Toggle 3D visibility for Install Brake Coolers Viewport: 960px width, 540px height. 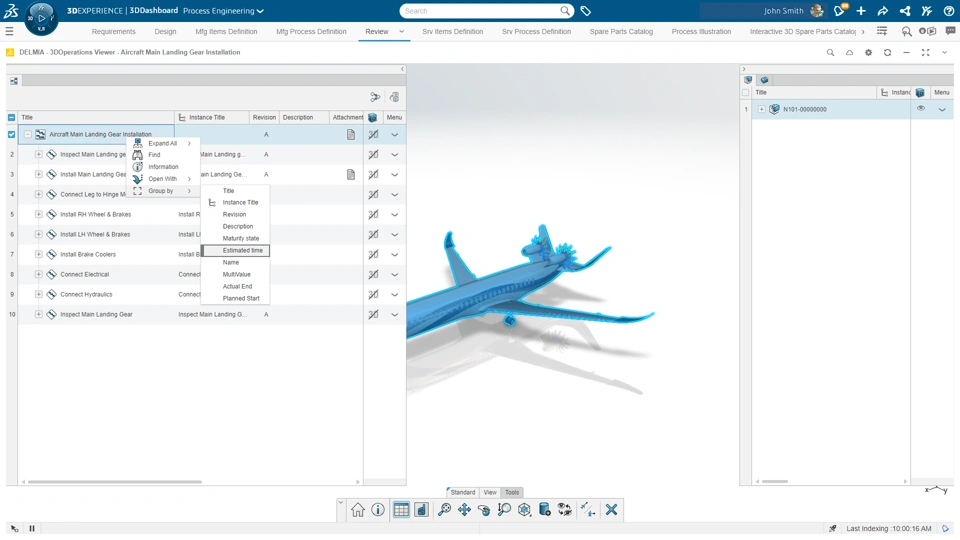tap(373, 254)
